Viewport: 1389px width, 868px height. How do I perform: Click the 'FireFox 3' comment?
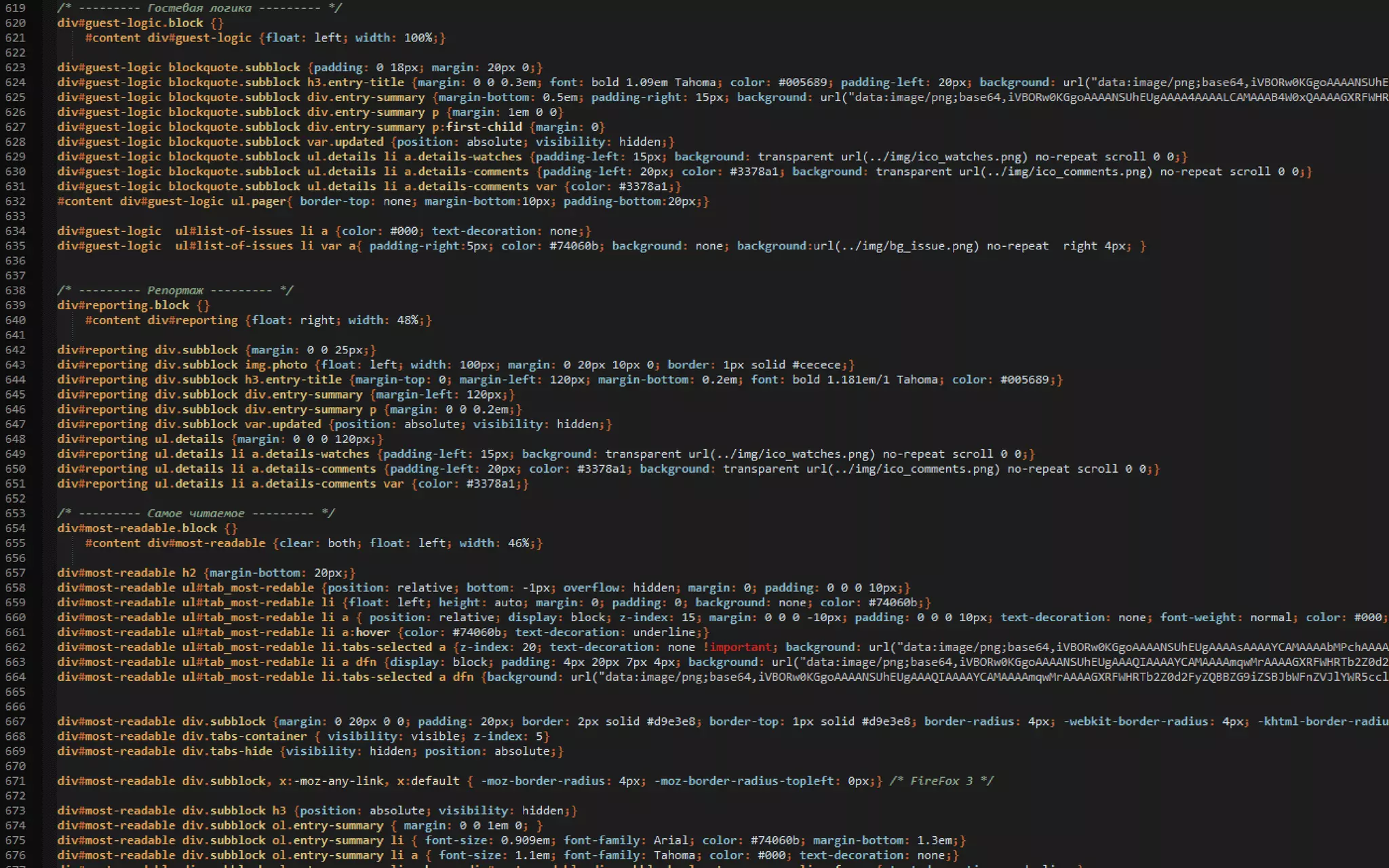coord(941,781)
